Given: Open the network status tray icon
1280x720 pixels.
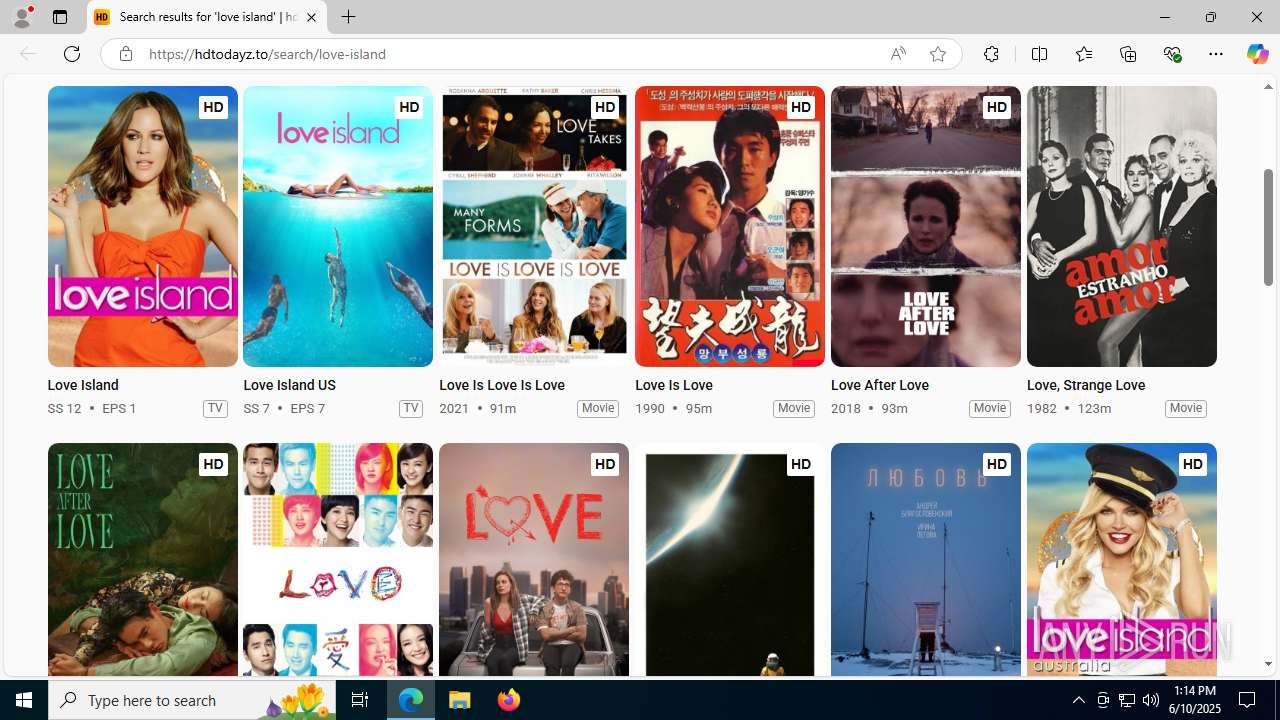Looking at the screenshot, I should [x=1127, y=700].
